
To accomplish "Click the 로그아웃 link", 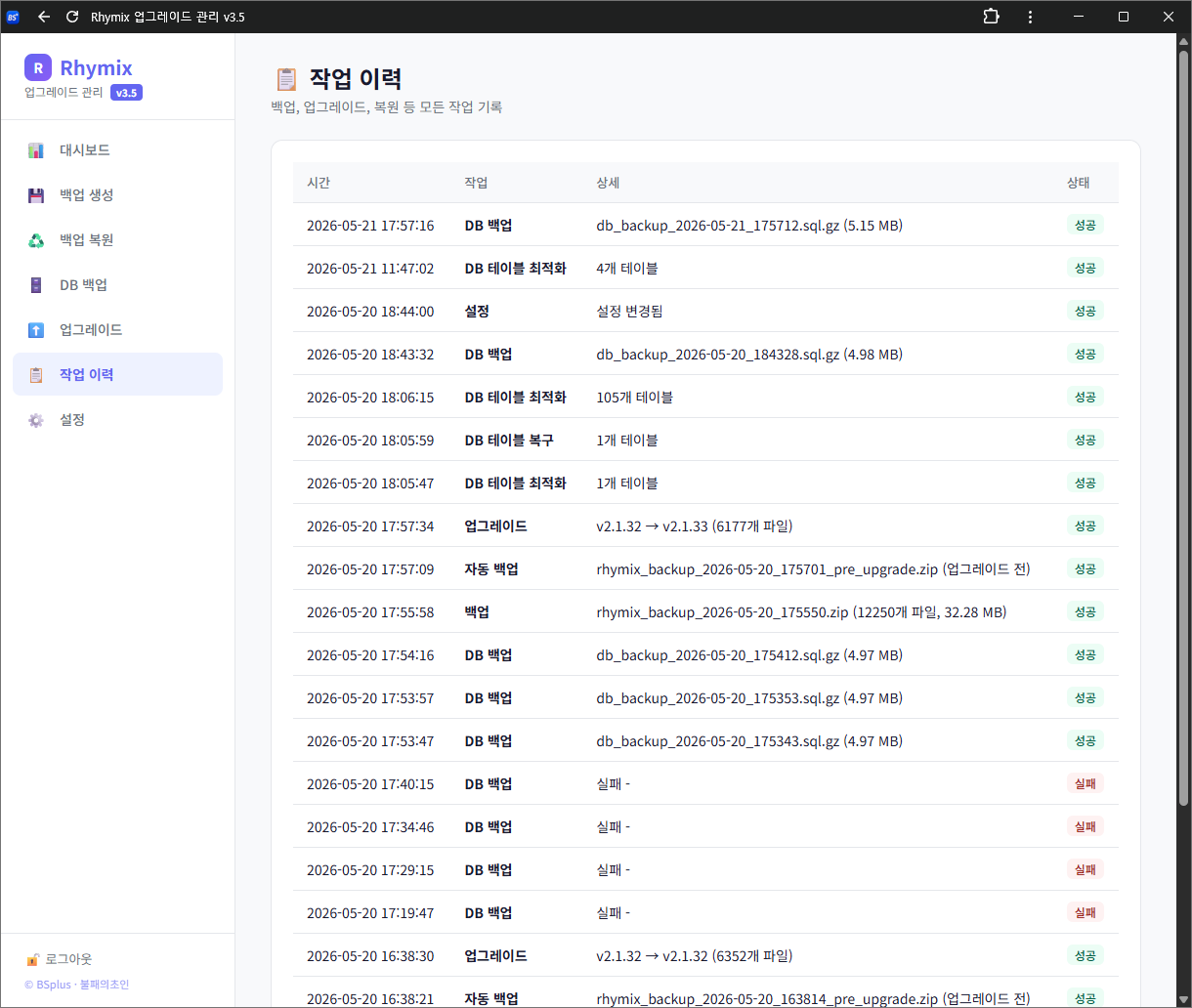I will 68,959.
